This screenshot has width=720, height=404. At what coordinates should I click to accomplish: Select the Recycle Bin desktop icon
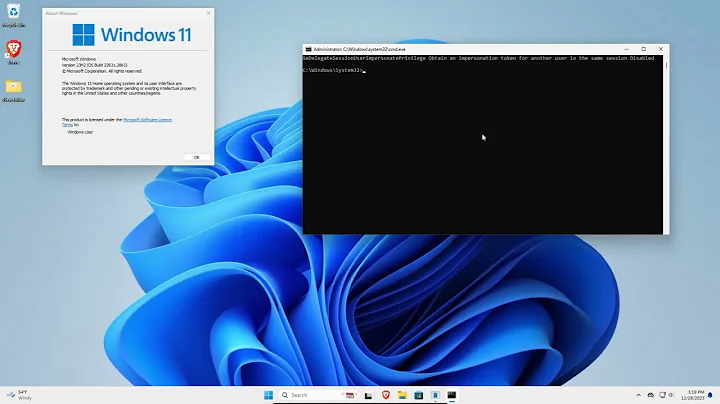pyautogui.click(x=13, y=15)
